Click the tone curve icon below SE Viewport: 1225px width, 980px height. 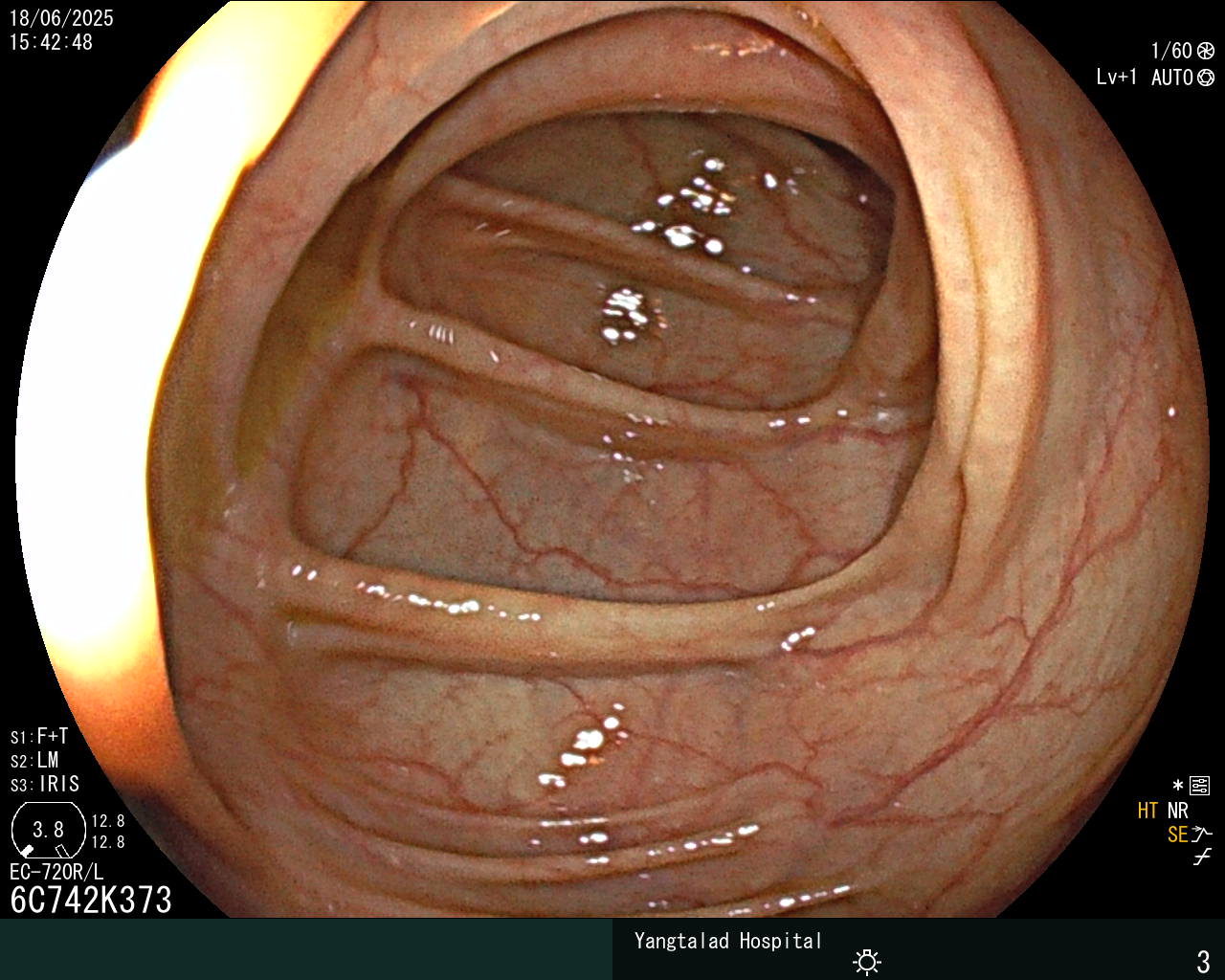1202,857
